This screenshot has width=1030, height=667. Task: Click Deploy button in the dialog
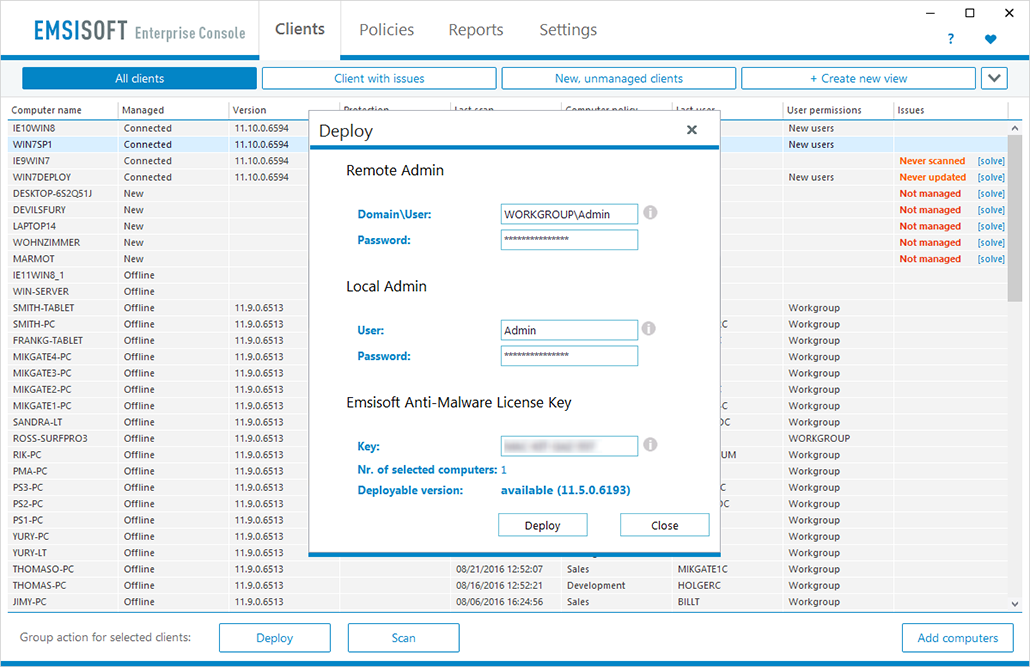point(543,525)
